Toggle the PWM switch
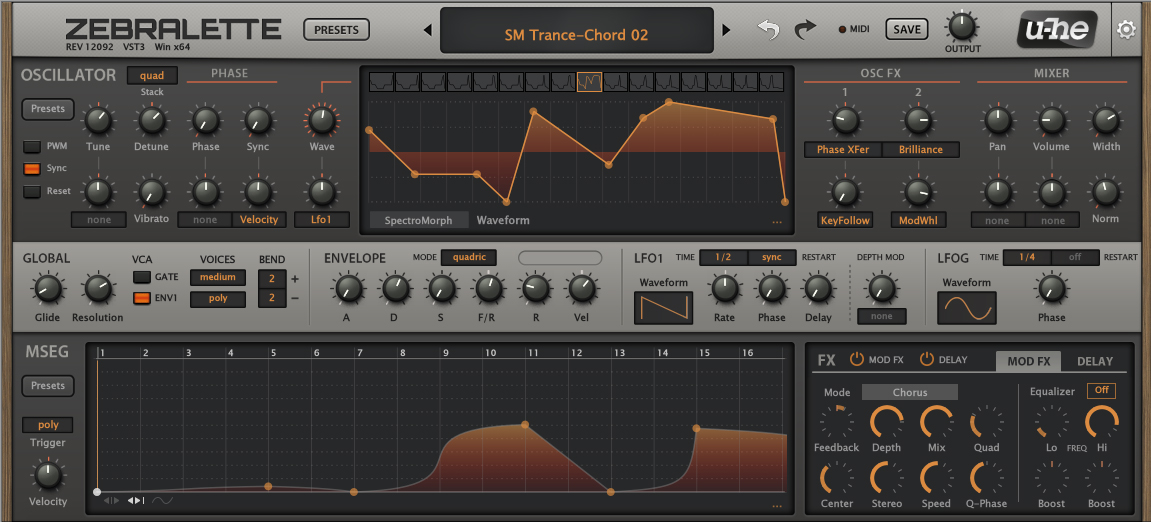Screen dimensions: 1151x522 pos(32,146)
